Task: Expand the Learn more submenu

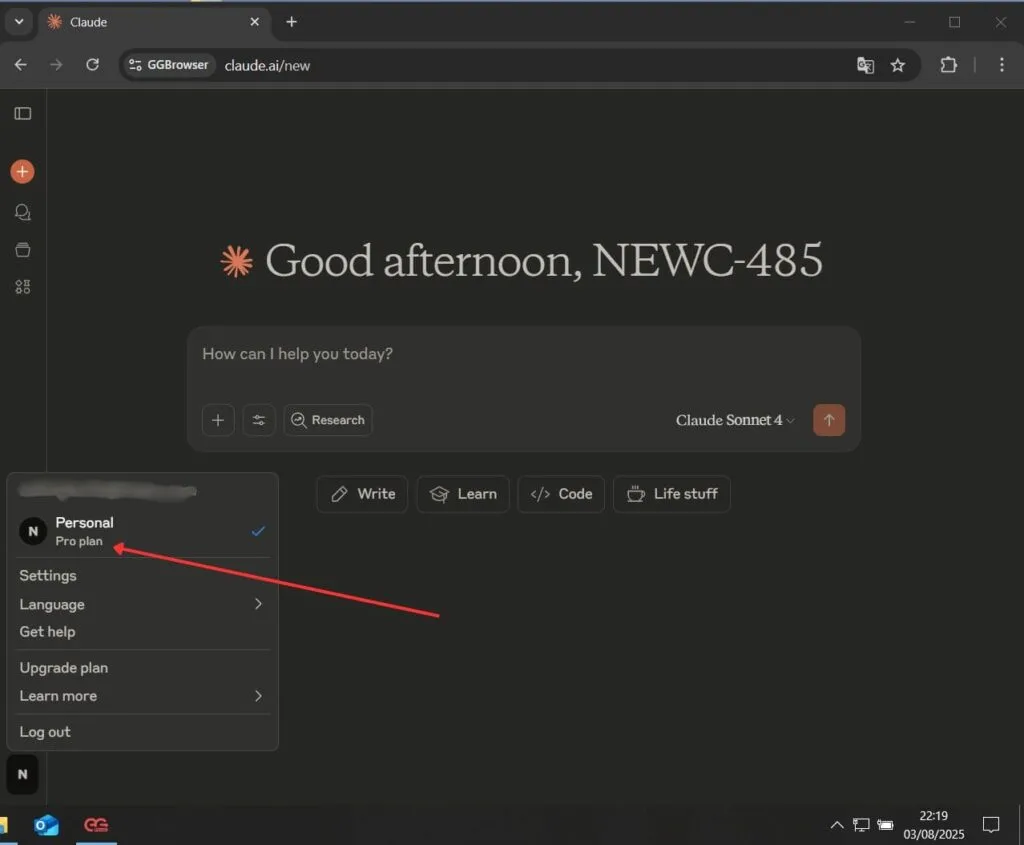Action: click(142, 695)
